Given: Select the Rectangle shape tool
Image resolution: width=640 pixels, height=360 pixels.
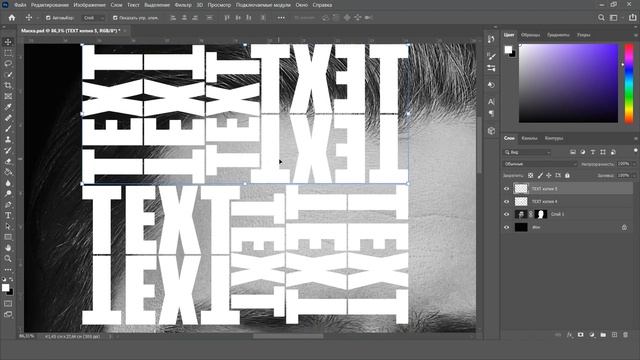Looking at the screenshot, I should (8, 237).
